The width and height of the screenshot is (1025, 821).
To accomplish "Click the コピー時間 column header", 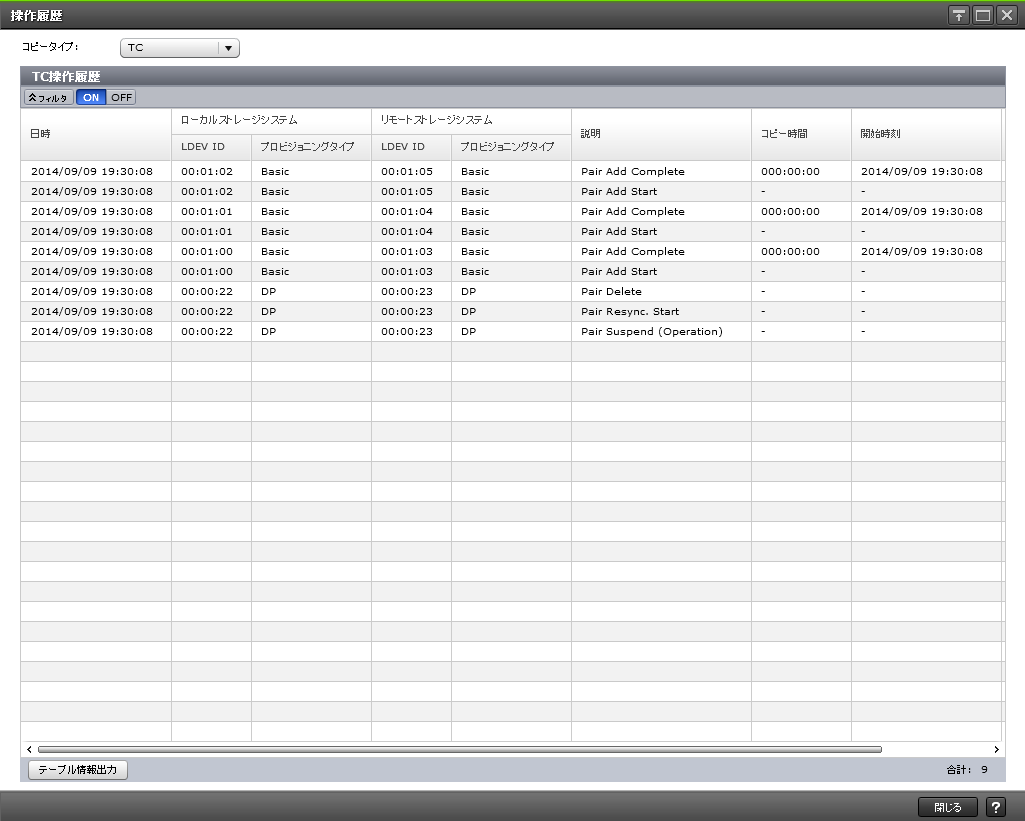I will coord(801,134).
